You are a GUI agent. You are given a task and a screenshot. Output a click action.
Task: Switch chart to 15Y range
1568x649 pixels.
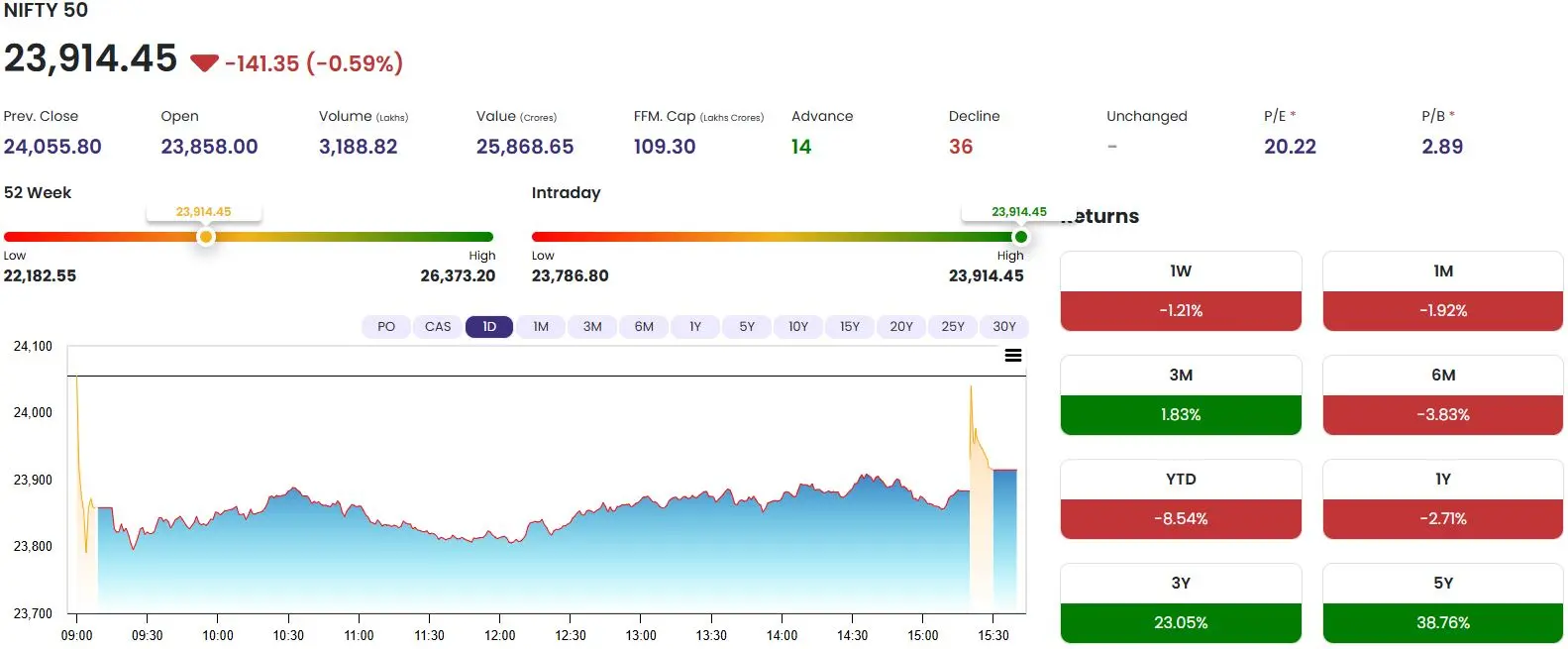point(850,327)
